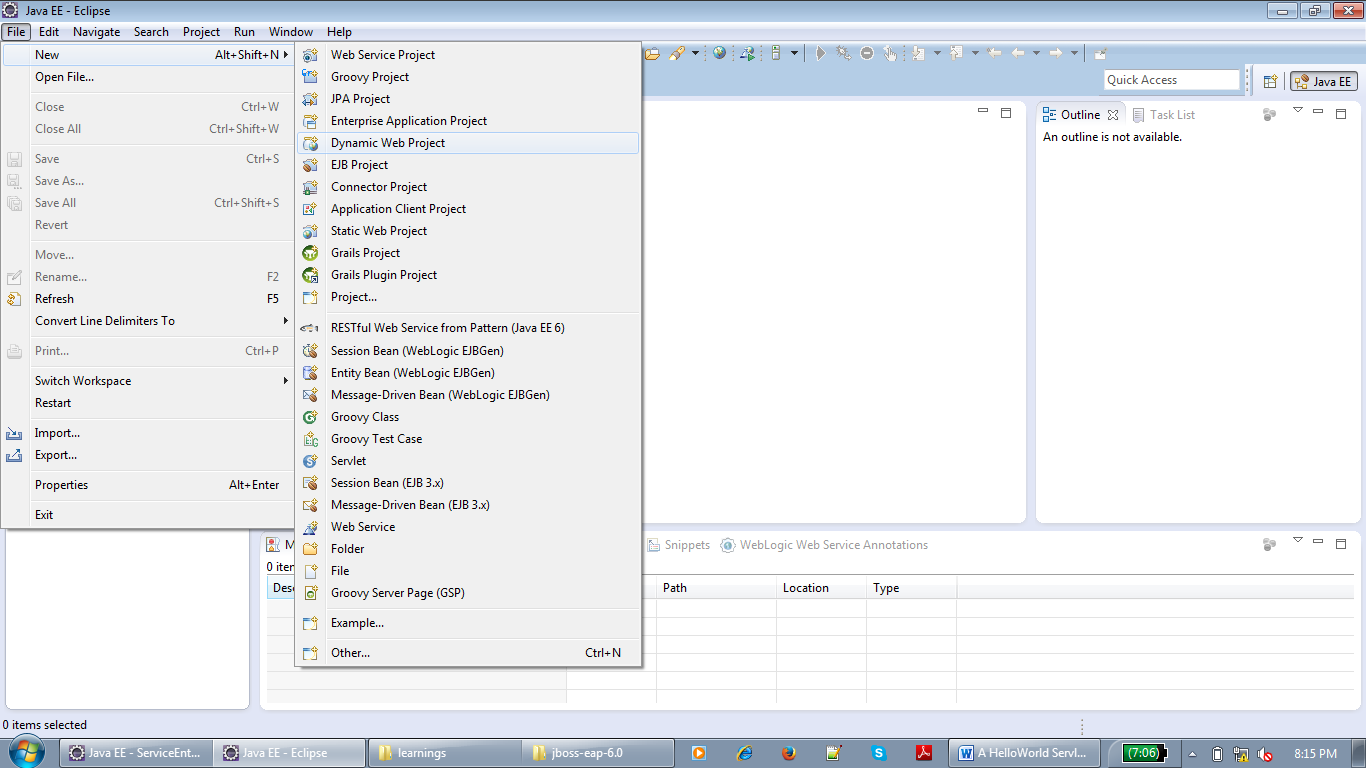The height and width of the screenshot is (768, 1366).
Task: Click Skype icon in taskbar
Action: (879, 753)
